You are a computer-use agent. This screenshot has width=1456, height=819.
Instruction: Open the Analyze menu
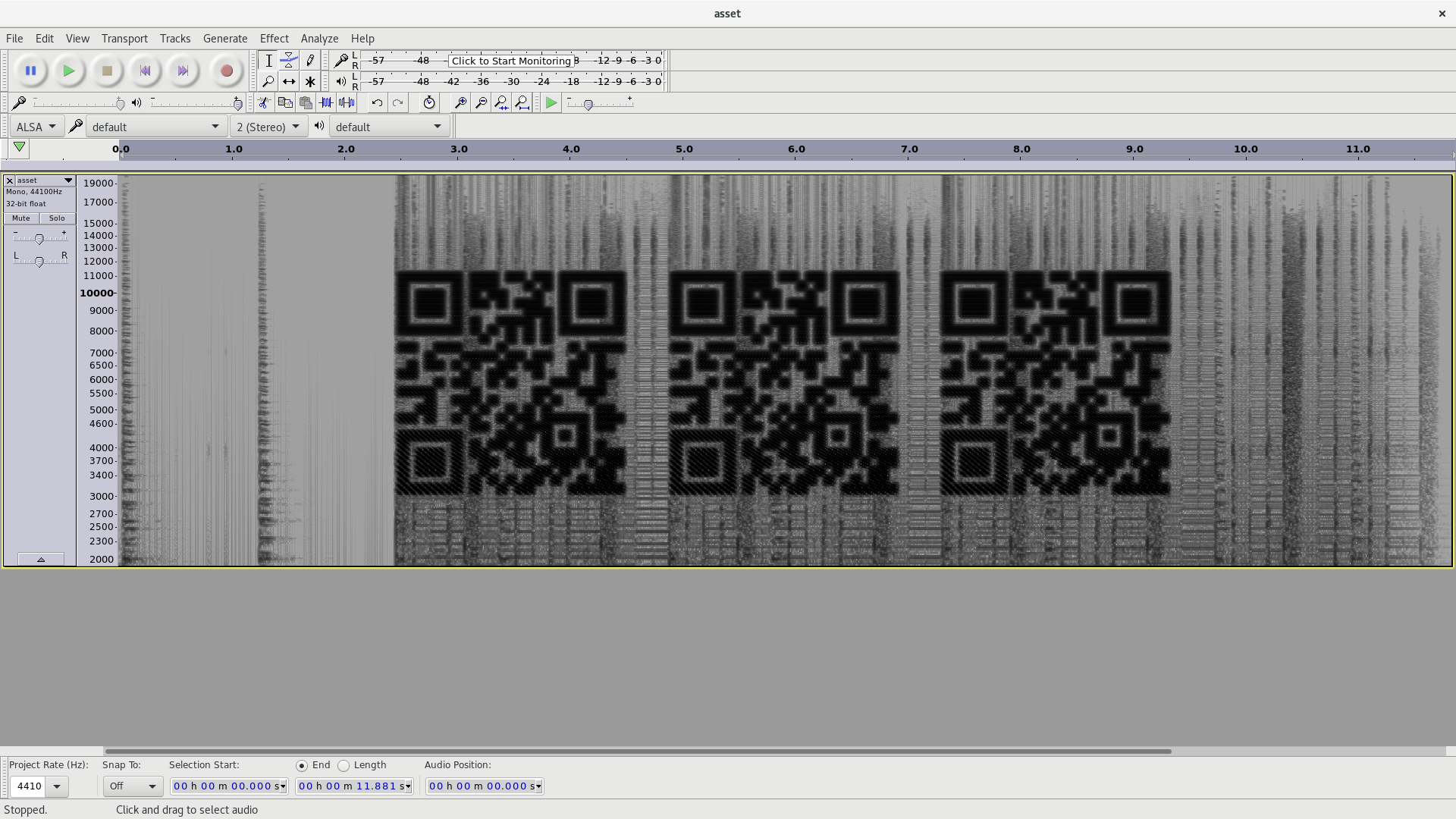point(319,39)
